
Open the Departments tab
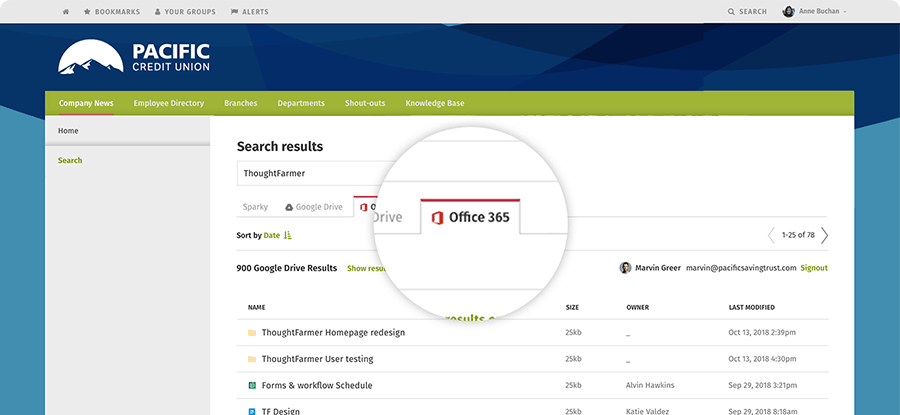click(x=301, y=103)
